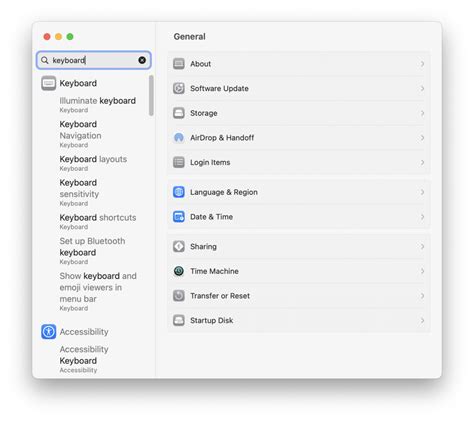This screenshot has height=421, width=474.
Task: Select the Keyboard Navigation result
Action: (x=80, y=134)
